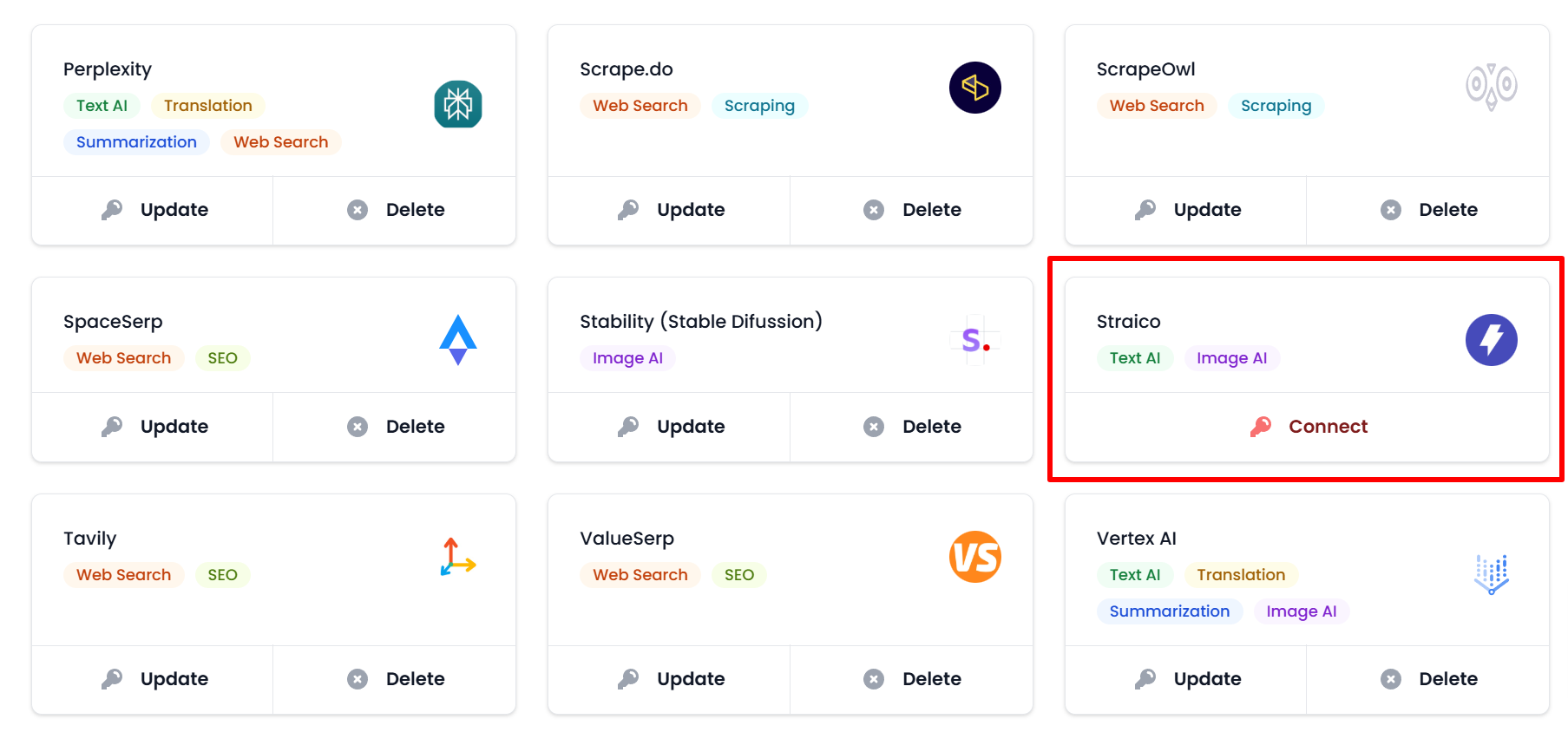Viewport: 1568px width, 732px height.
Task: Click the Scrape.do logo icon
Action: coord(974,88)
